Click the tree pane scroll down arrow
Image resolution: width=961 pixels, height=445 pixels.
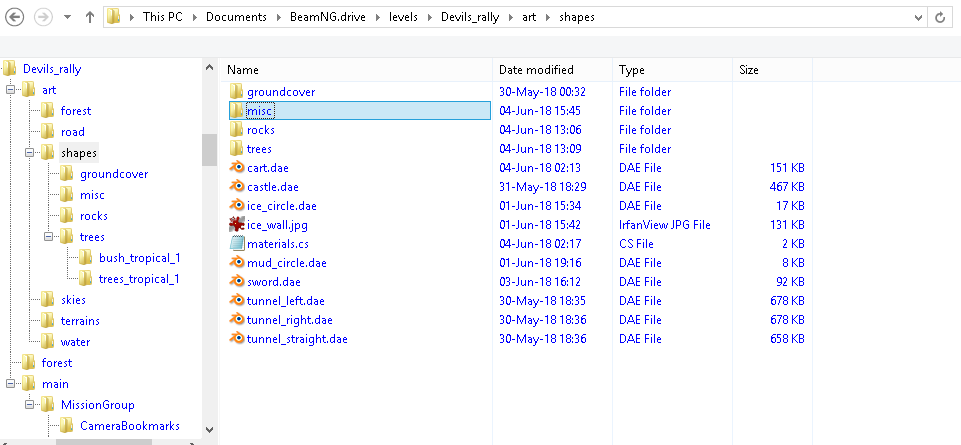click(210, 430)
